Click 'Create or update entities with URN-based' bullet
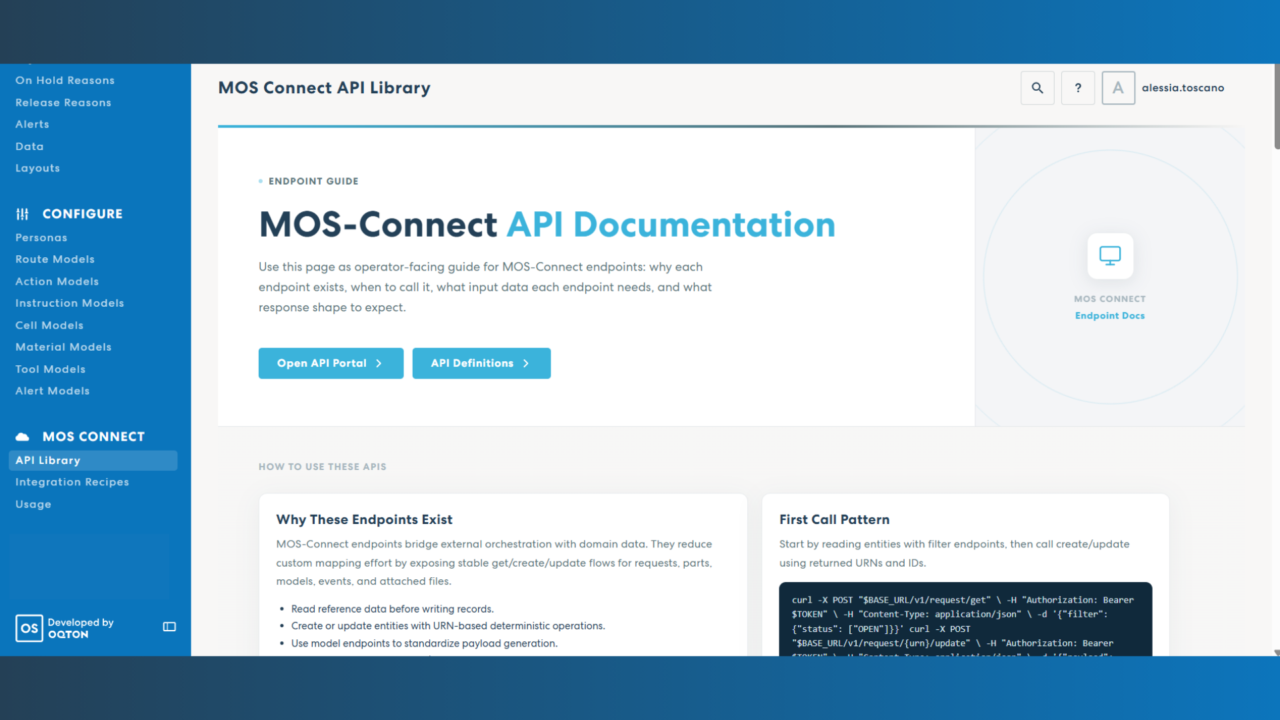Viewport: 1280px width, 720px height. tap(448, 626)
